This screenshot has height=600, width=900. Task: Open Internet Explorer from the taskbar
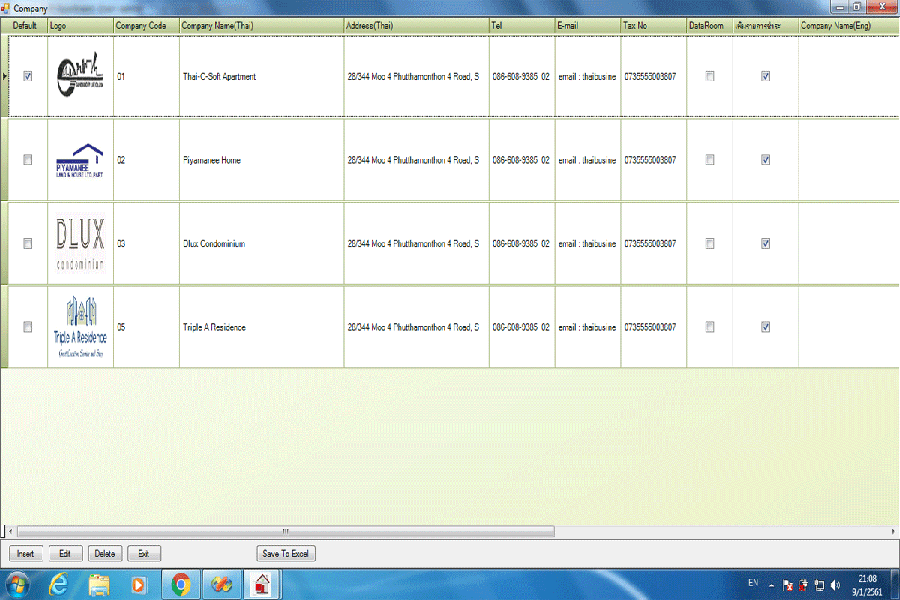click(60, 584)
